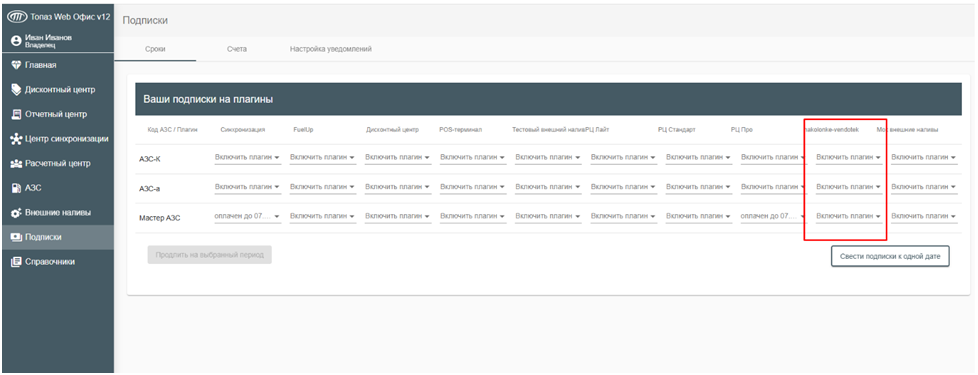Image resolution: width=978 pixels, height=375 pixels.
Task: Open FuelUp dropdown for Мастер АЗС
Action: (323, 216)
